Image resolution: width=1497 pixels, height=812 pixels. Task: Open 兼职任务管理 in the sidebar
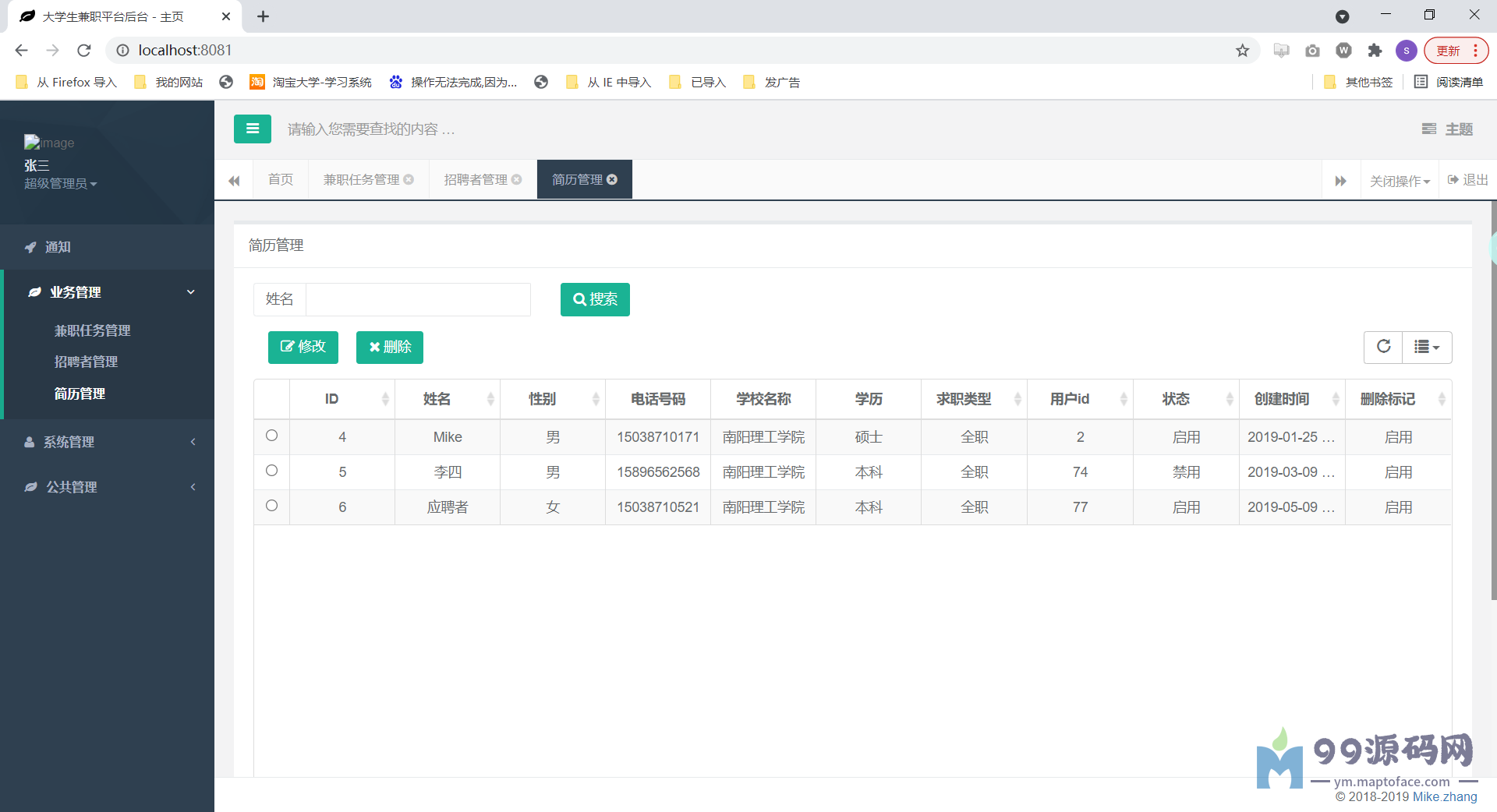92,330
